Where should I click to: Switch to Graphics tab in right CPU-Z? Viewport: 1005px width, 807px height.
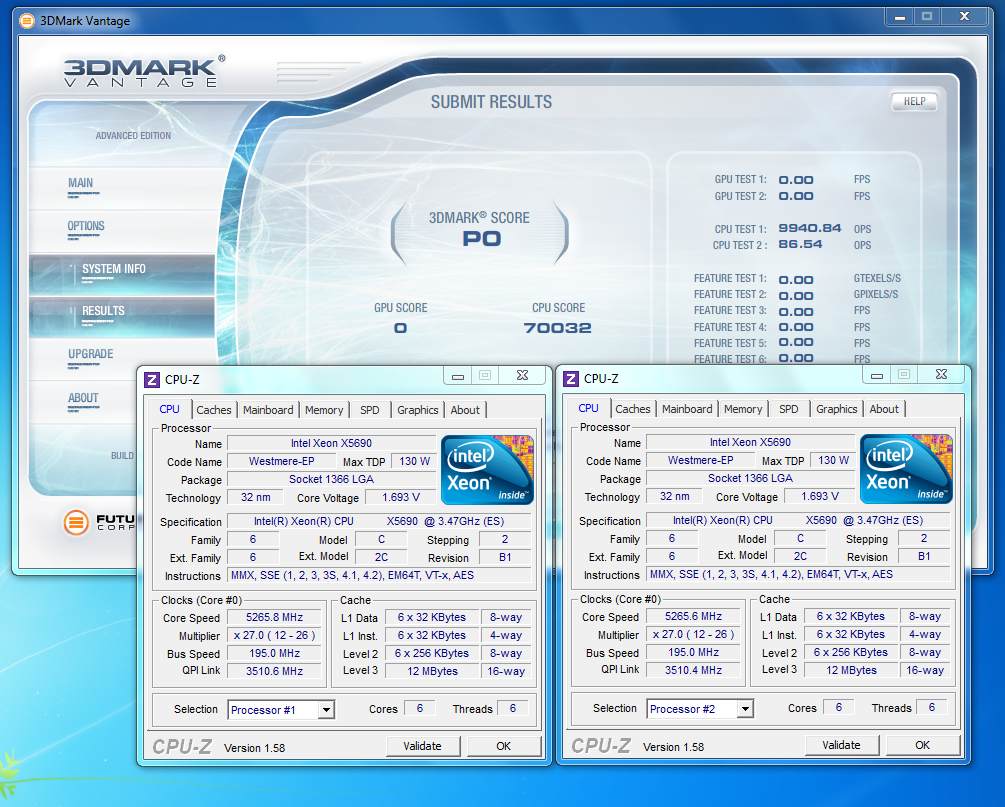point(836,409)
